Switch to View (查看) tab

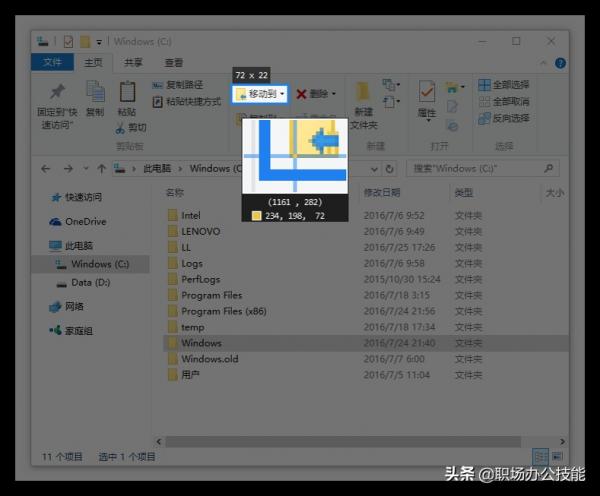point(174,62)
